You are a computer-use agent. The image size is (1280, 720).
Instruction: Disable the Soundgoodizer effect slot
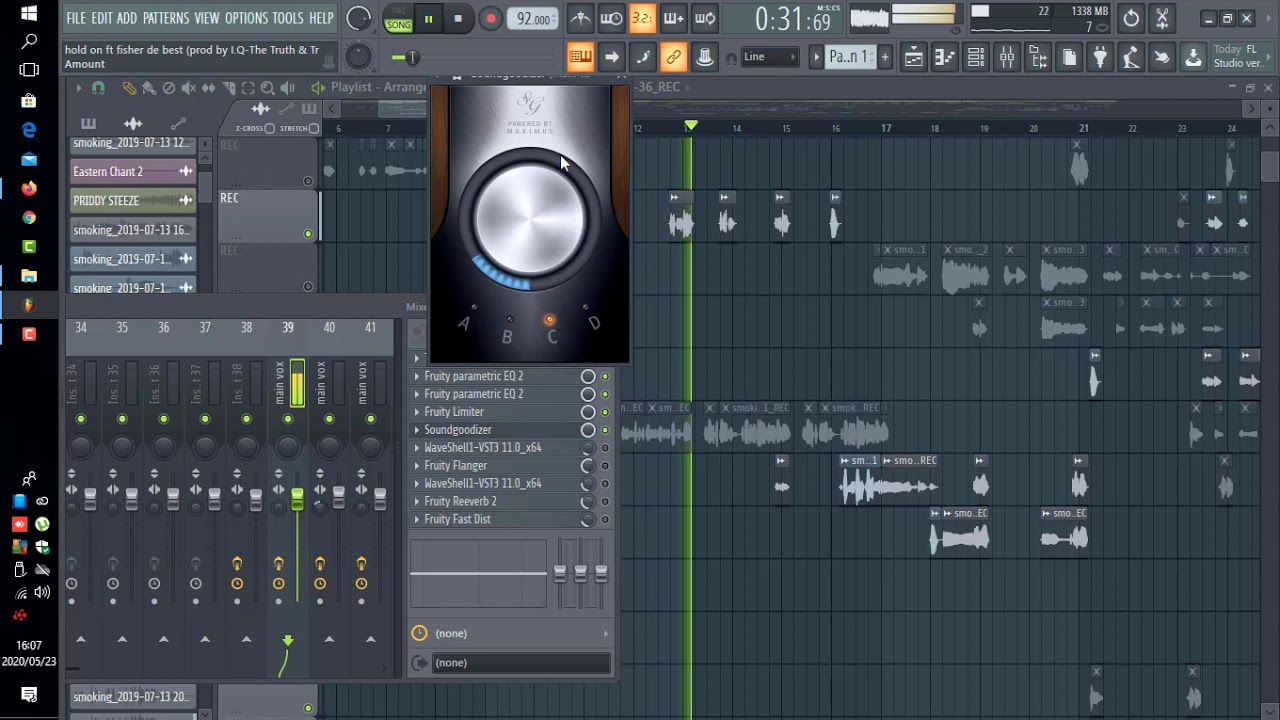(x=604, y=430)
